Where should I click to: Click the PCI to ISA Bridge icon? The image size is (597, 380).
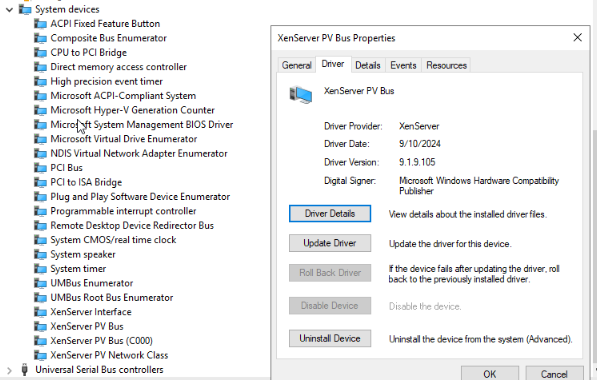[x=40, y=182]
